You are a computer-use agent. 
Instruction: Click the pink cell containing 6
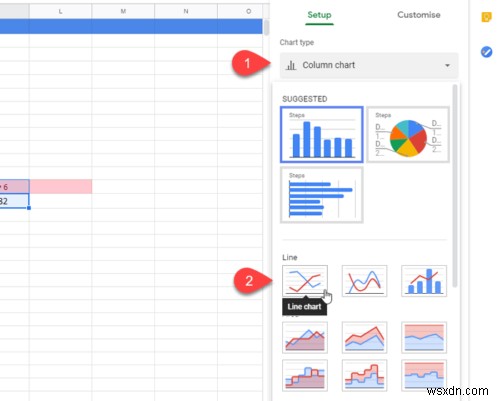pyautogui.click(x=14, y=187)
